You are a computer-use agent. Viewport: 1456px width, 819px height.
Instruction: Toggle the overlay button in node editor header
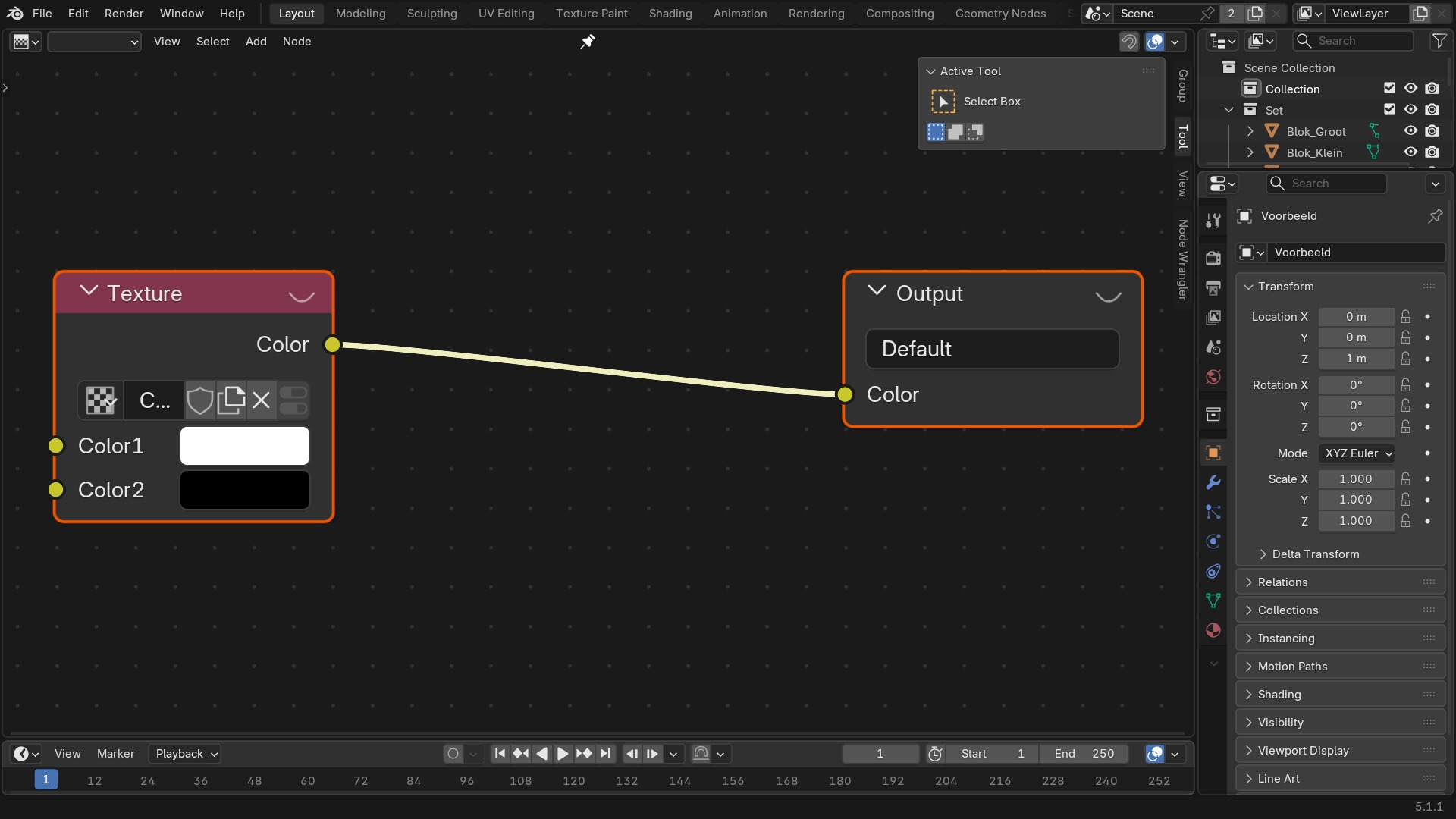point(1155,42)
